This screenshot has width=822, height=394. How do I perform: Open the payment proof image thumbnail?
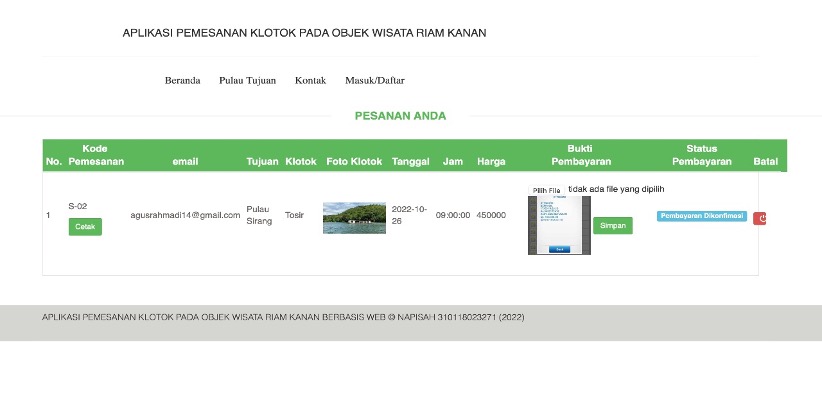pyautogui.click(x=559, y=225)
